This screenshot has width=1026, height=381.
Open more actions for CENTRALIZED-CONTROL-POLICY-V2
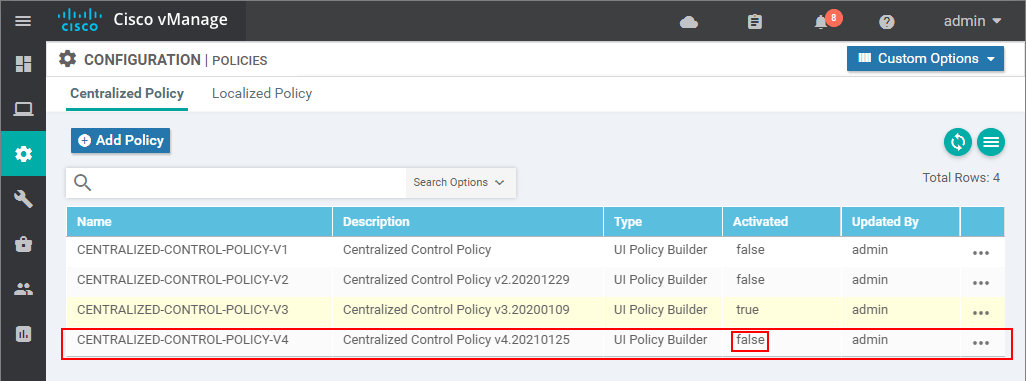(x=981, y=283)
